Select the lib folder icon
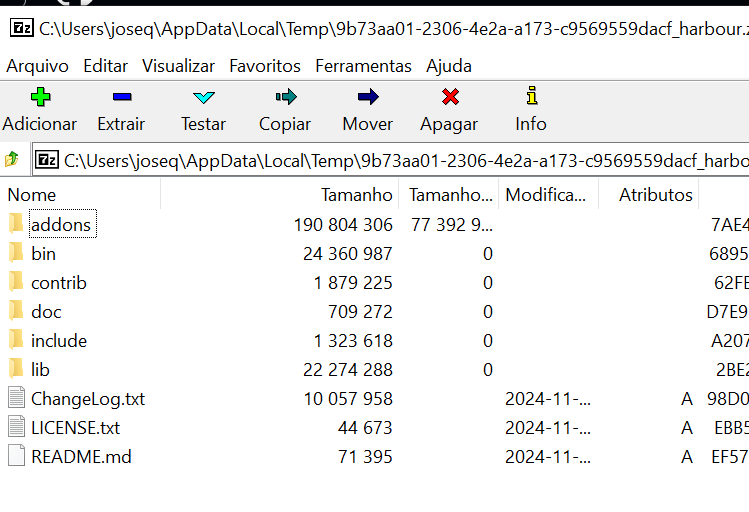 [16, 369]
